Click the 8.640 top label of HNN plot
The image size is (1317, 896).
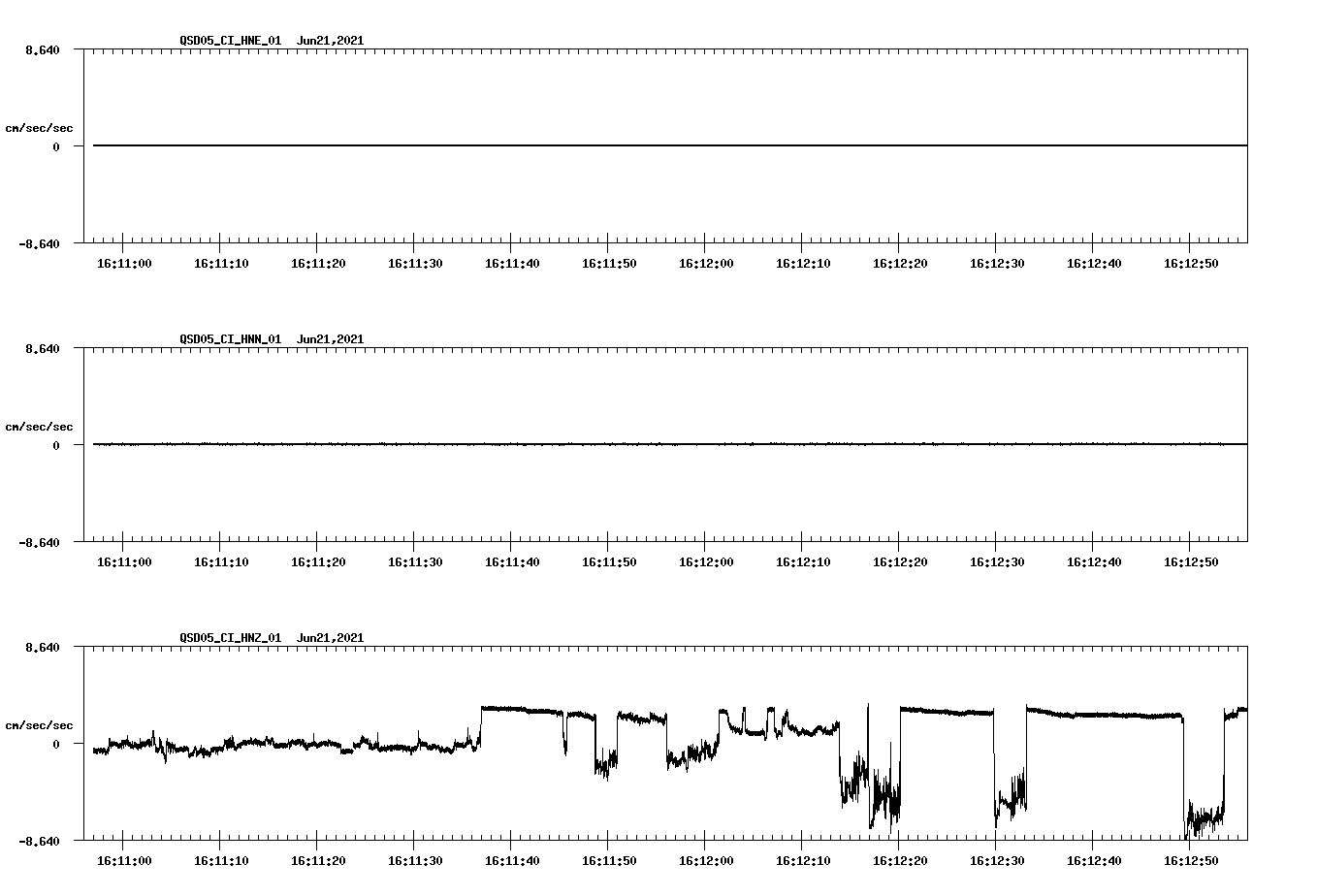(x=42, y=349)
